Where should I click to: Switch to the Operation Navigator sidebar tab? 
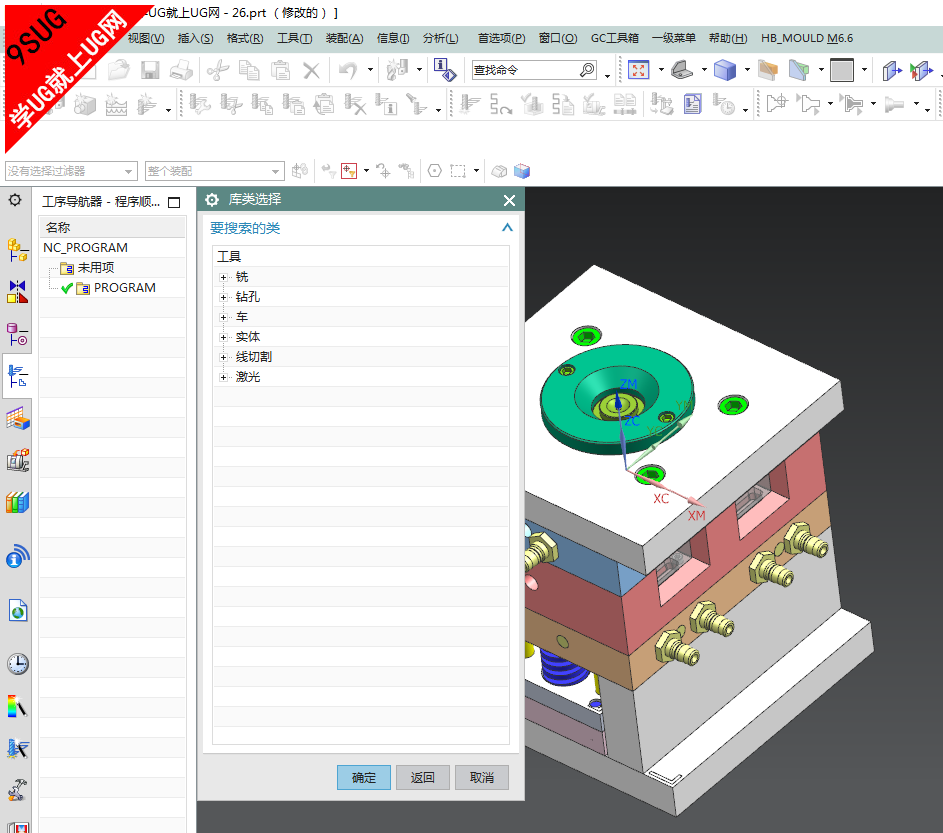[x=17, y=376]
